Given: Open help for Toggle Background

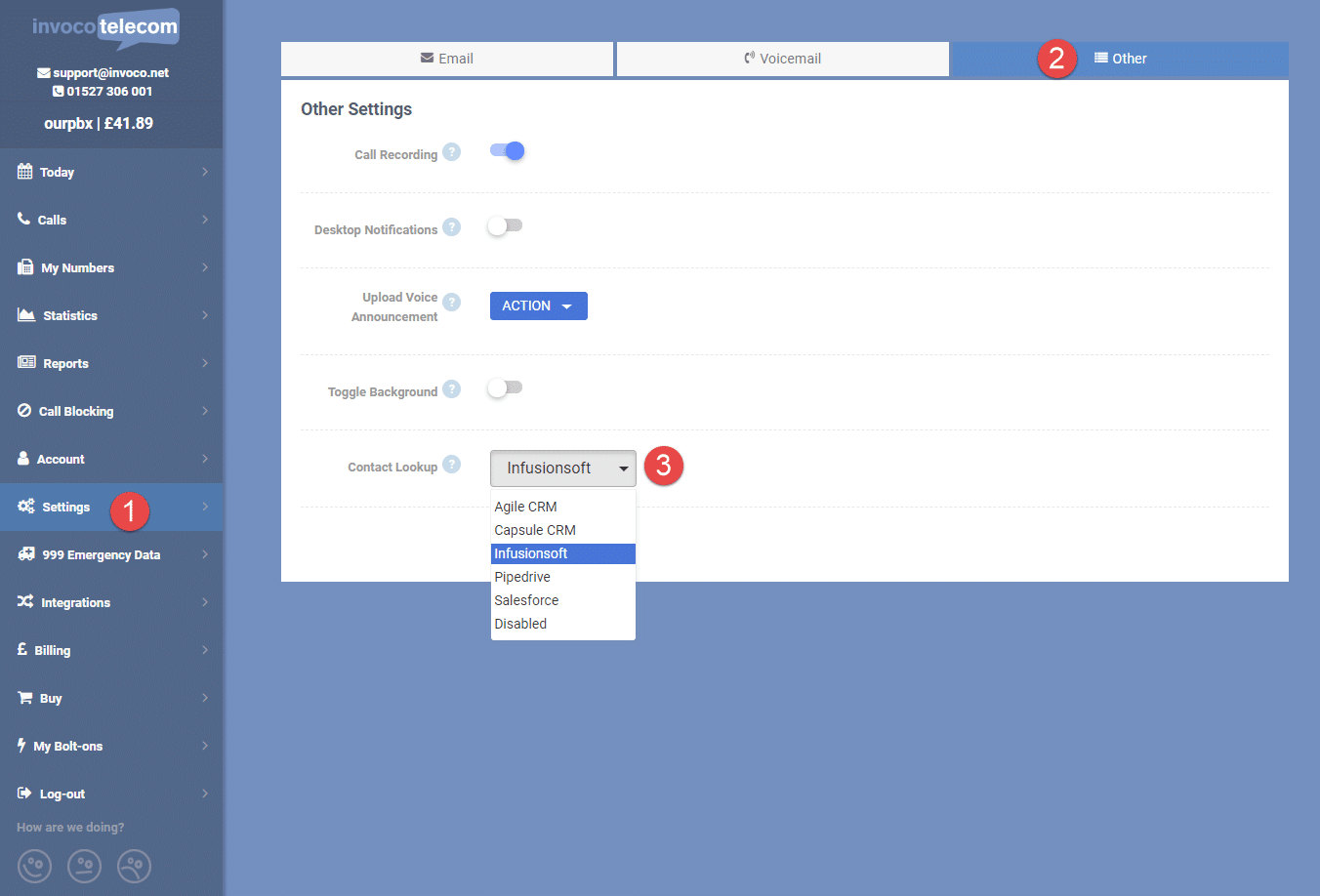Looking at the screenshot, I should (x=451, y=389).
